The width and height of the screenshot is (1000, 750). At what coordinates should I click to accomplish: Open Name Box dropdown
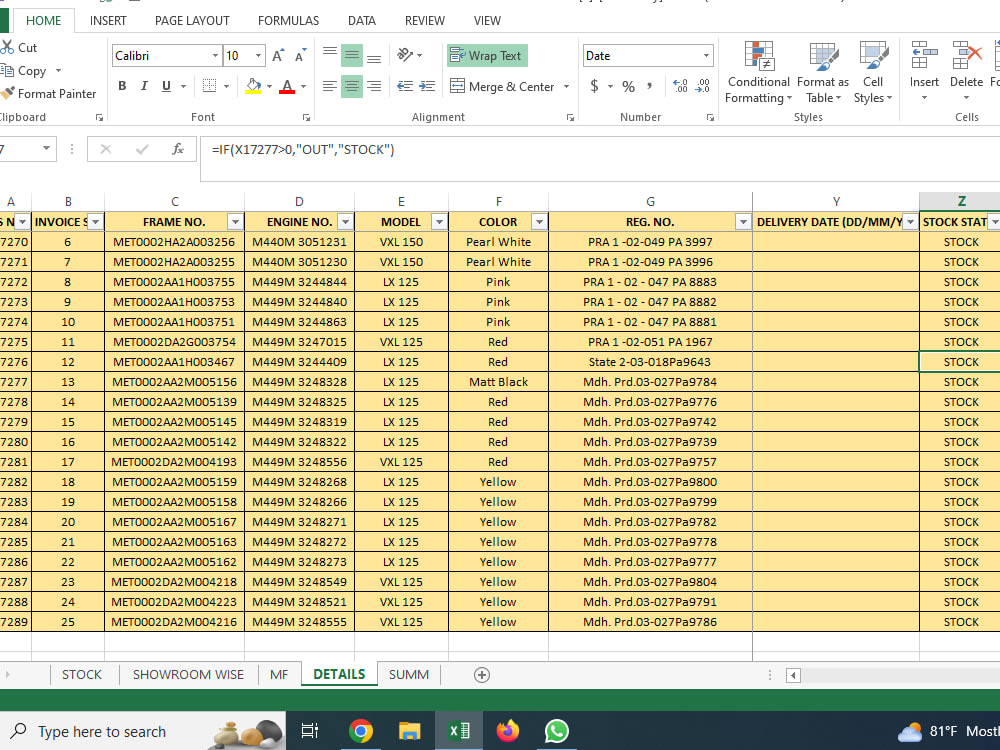[x=47, y=149]
